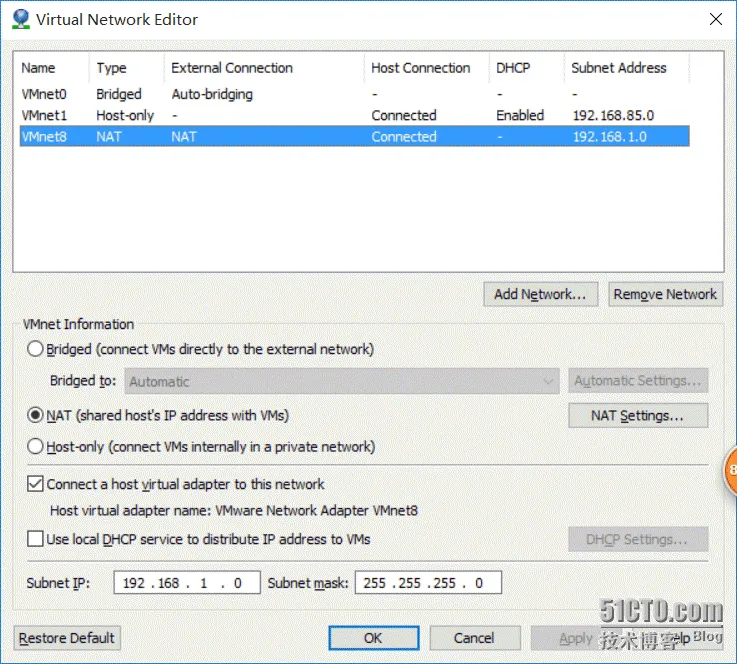Click the Virtual Network Editor title icon
The width and height of the screenshot is (737, 664).
point(20,19)
